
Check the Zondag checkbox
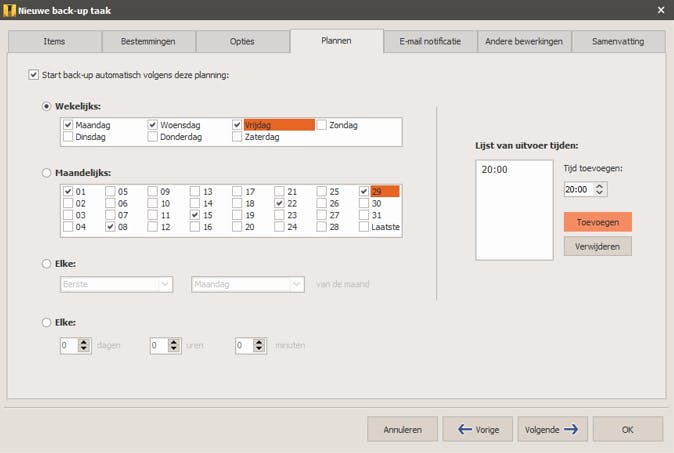pos(322,125)
